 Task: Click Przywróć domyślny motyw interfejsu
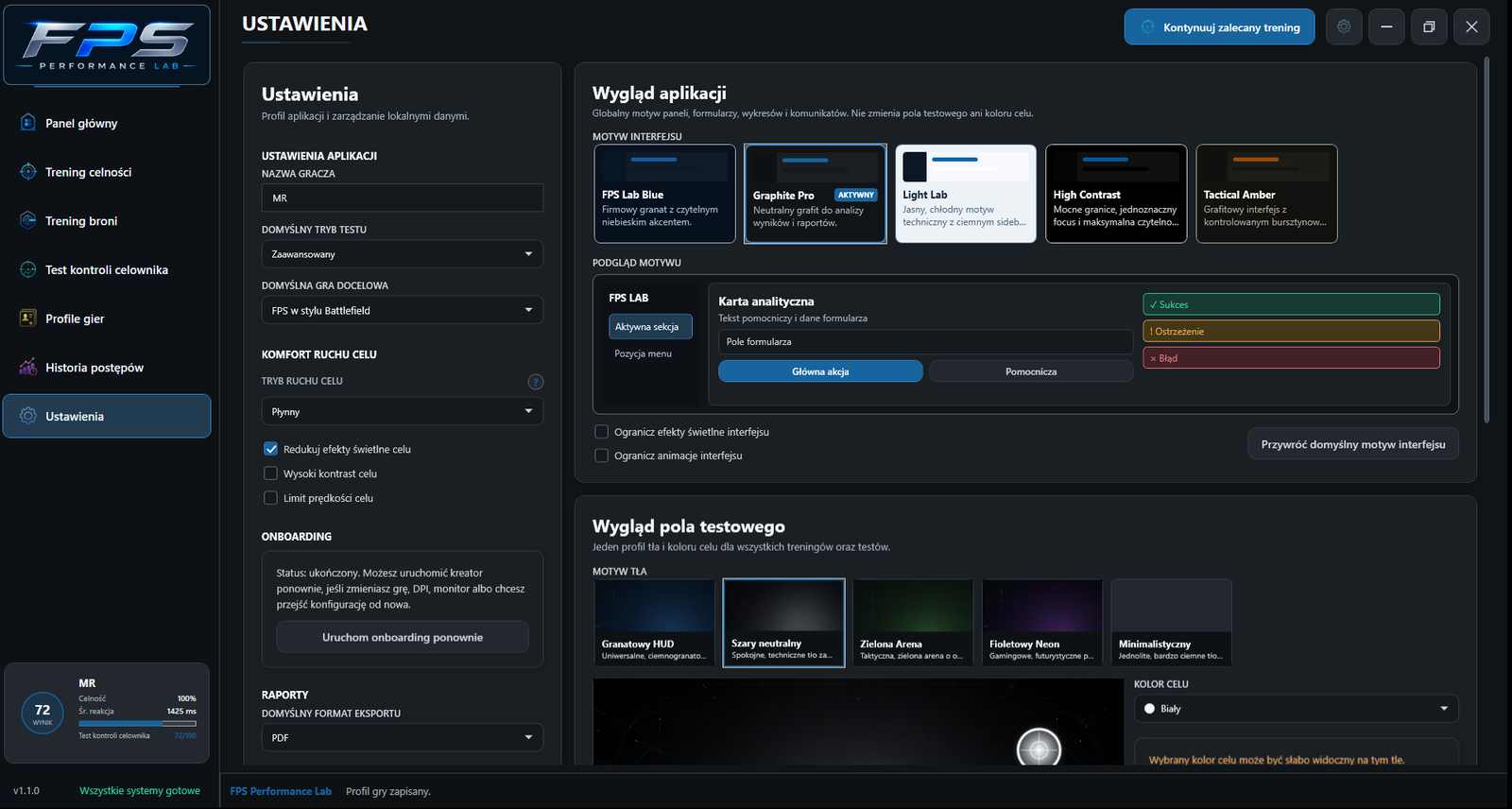[x=1353, y=444]
